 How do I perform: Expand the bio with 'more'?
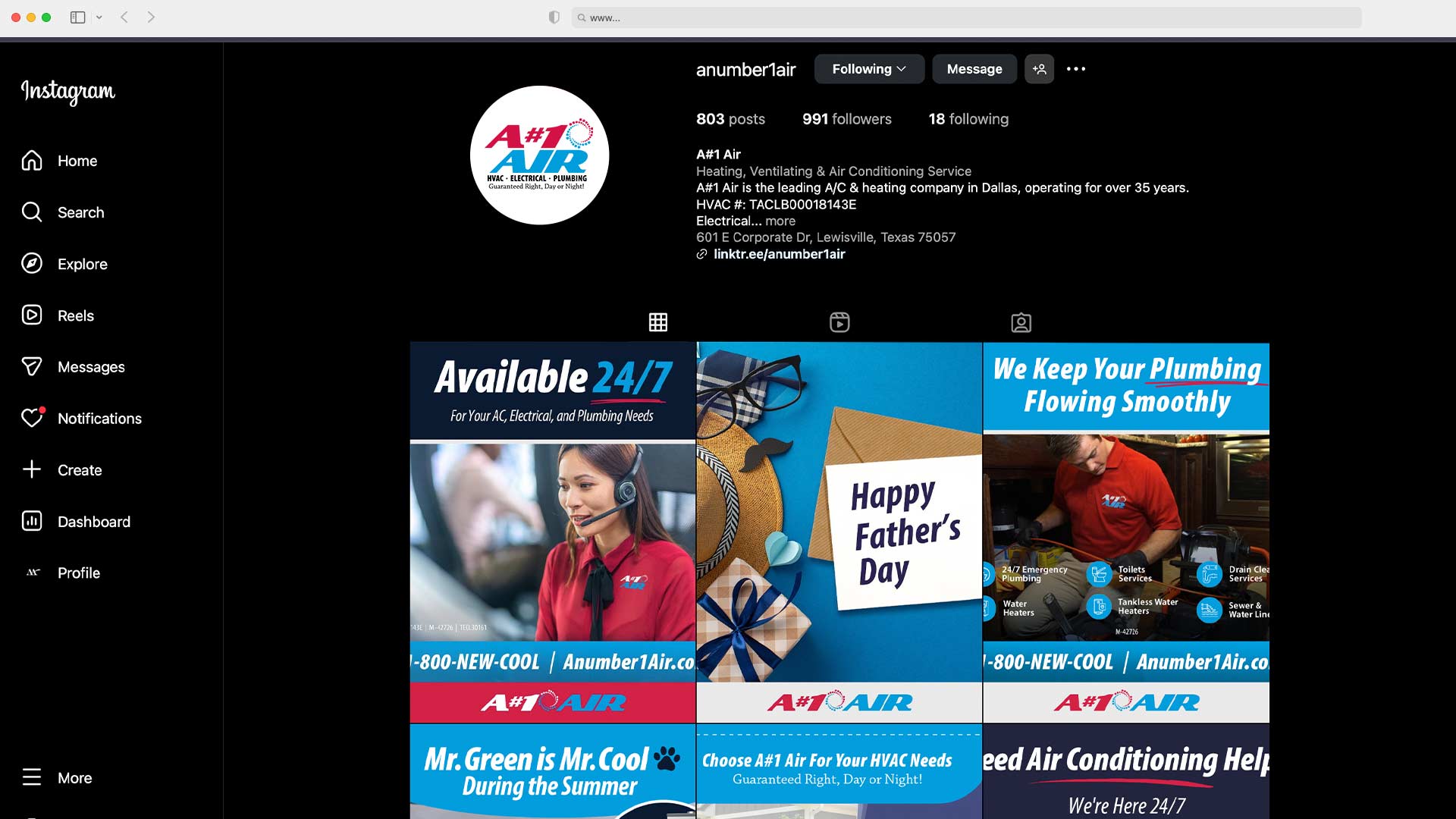pyautogui.click(x=780, y=221)
